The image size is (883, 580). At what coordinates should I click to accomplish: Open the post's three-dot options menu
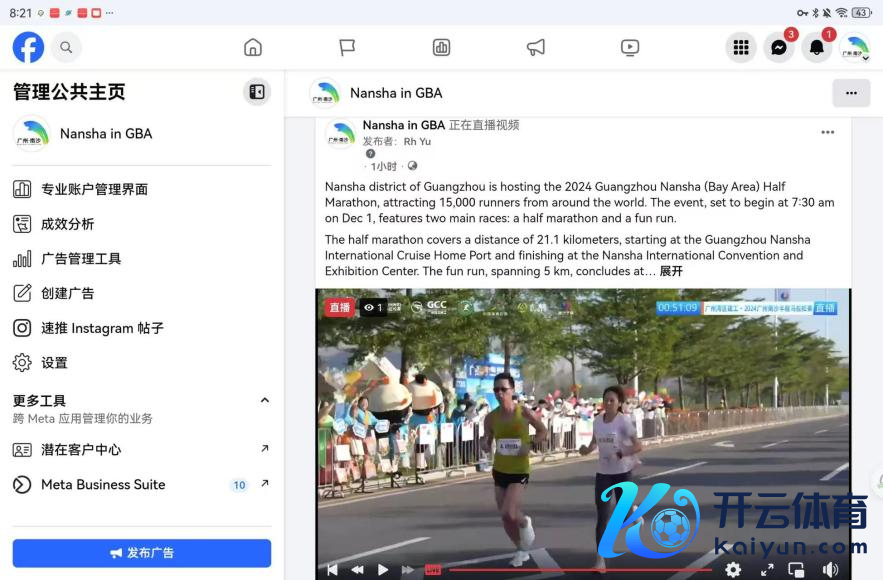coord(827,132)
